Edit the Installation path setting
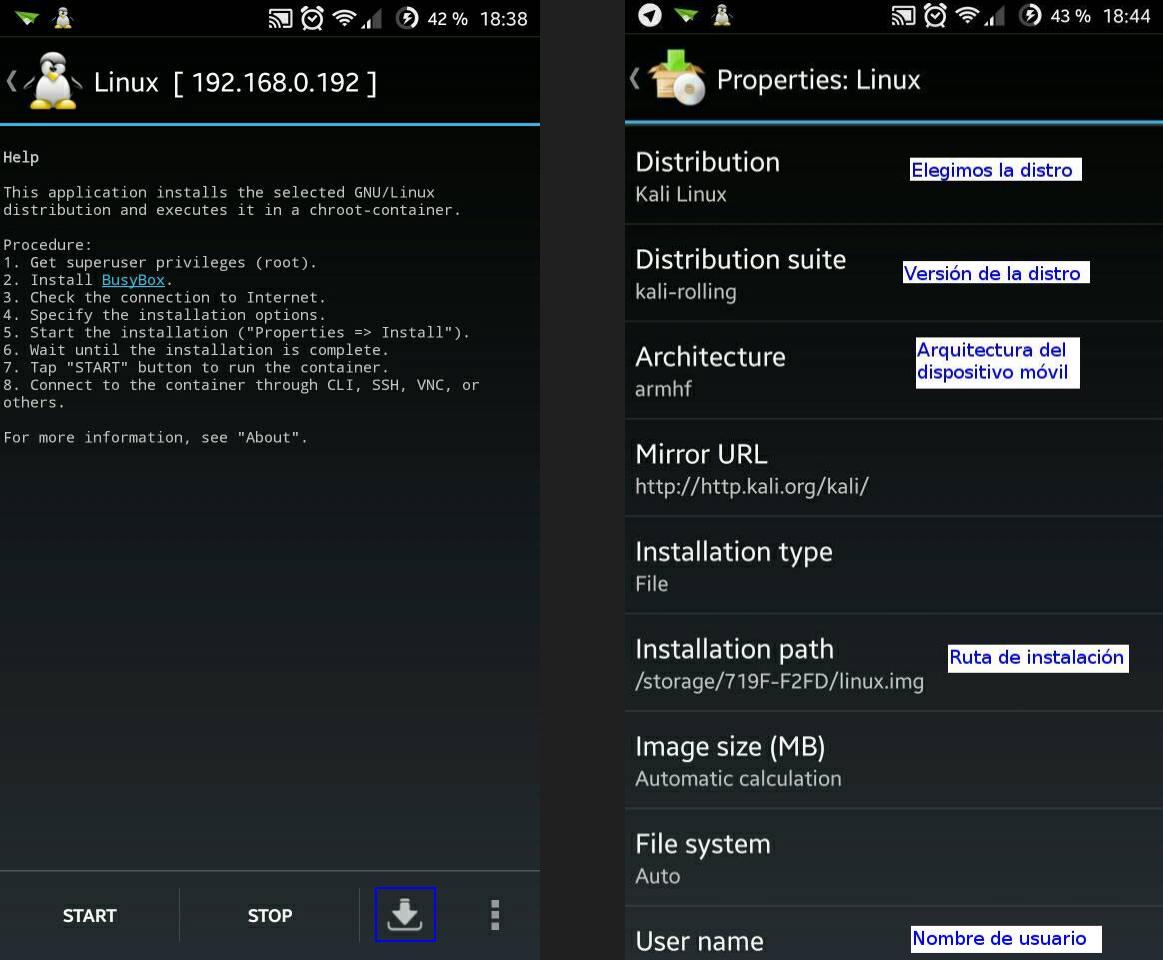Viewport: 1163px width, 960px height. click(894, 663)
